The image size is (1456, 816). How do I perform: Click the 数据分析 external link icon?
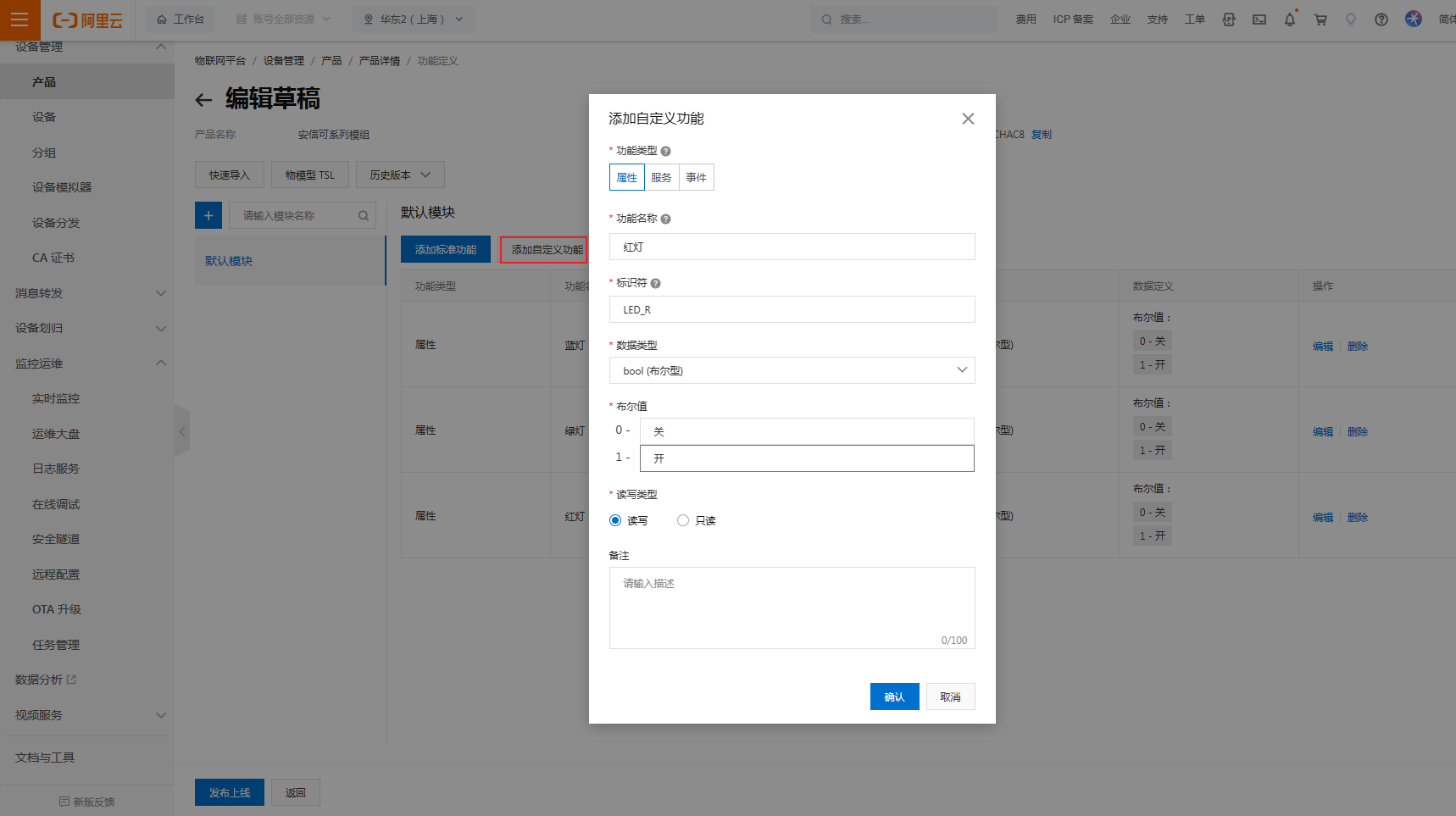click(x=71, y=680)
